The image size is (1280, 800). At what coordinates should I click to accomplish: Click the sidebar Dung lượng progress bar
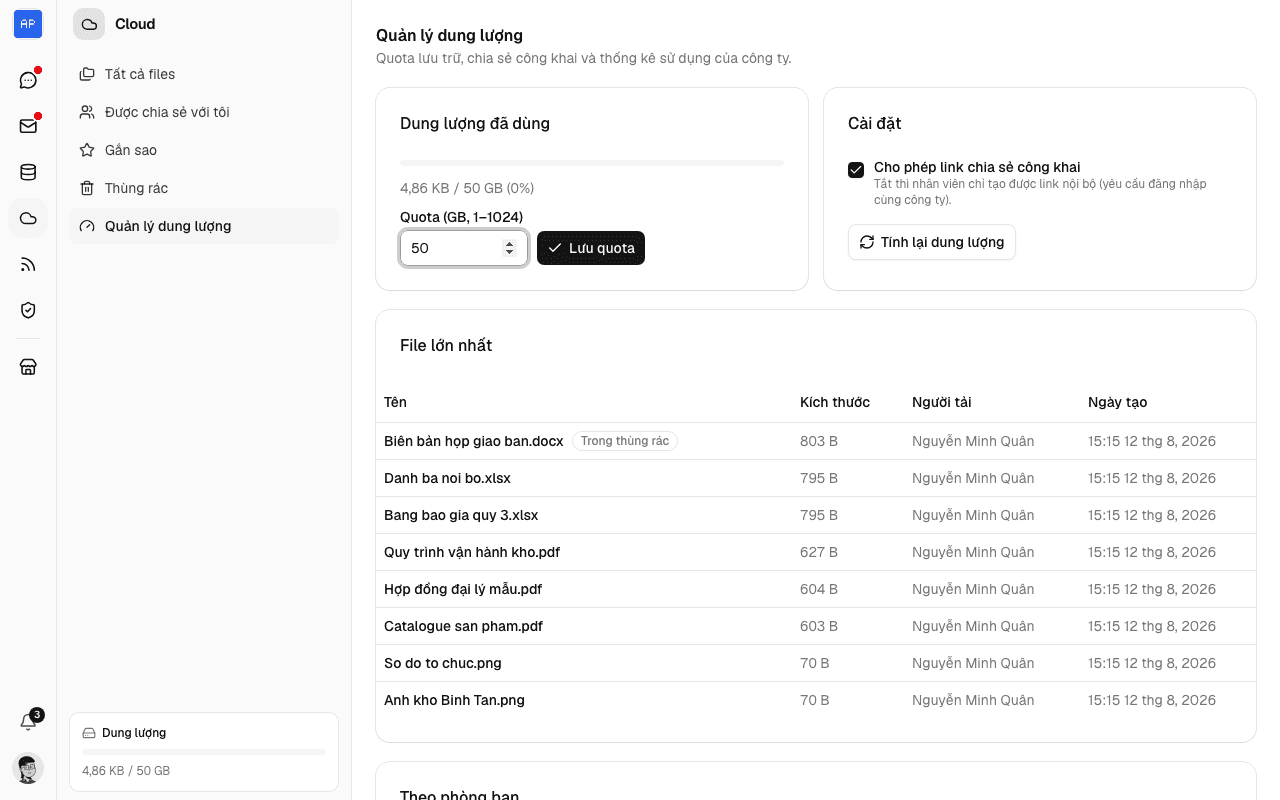pyautogui.click(x=204, y=752)
